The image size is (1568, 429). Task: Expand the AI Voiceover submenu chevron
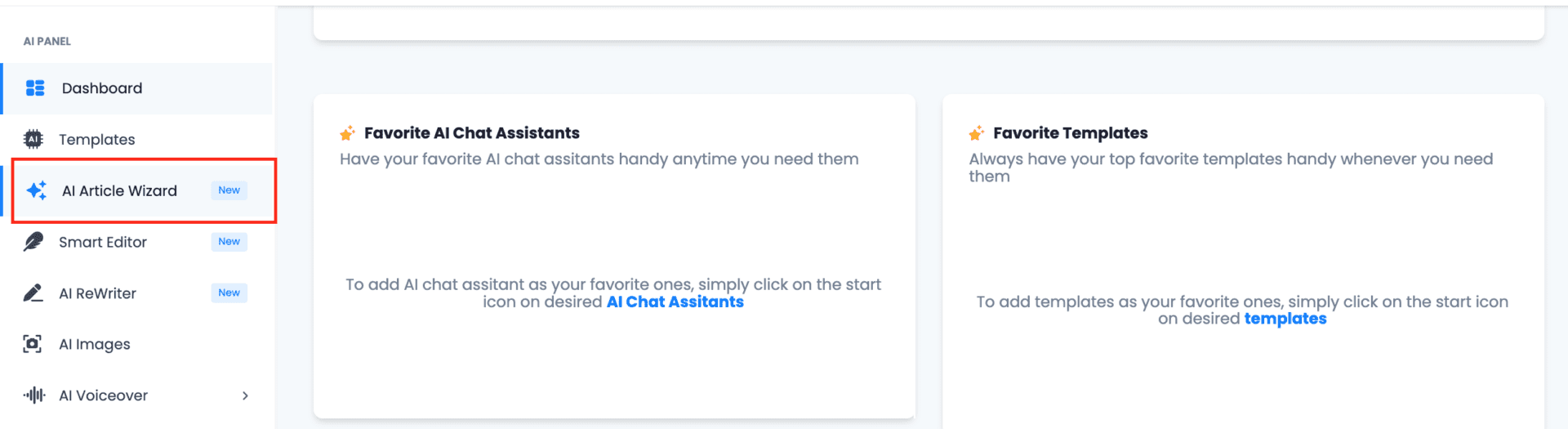pyautogui.click(x=245, y=395)
